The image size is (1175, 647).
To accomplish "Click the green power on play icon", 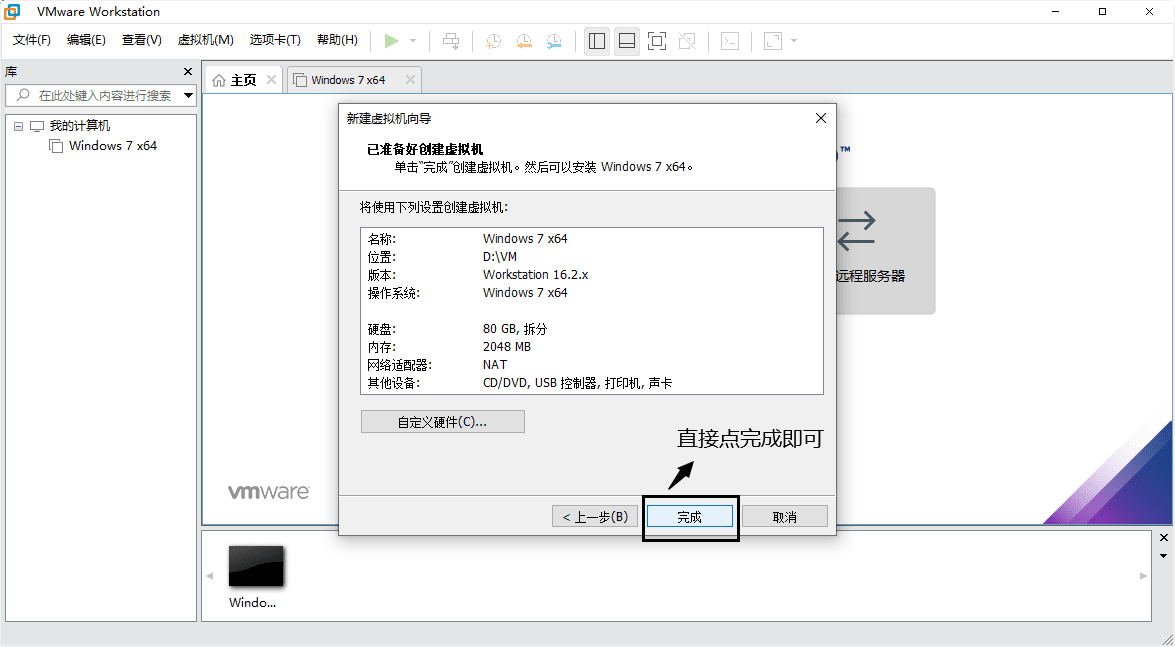I will 391,40.
